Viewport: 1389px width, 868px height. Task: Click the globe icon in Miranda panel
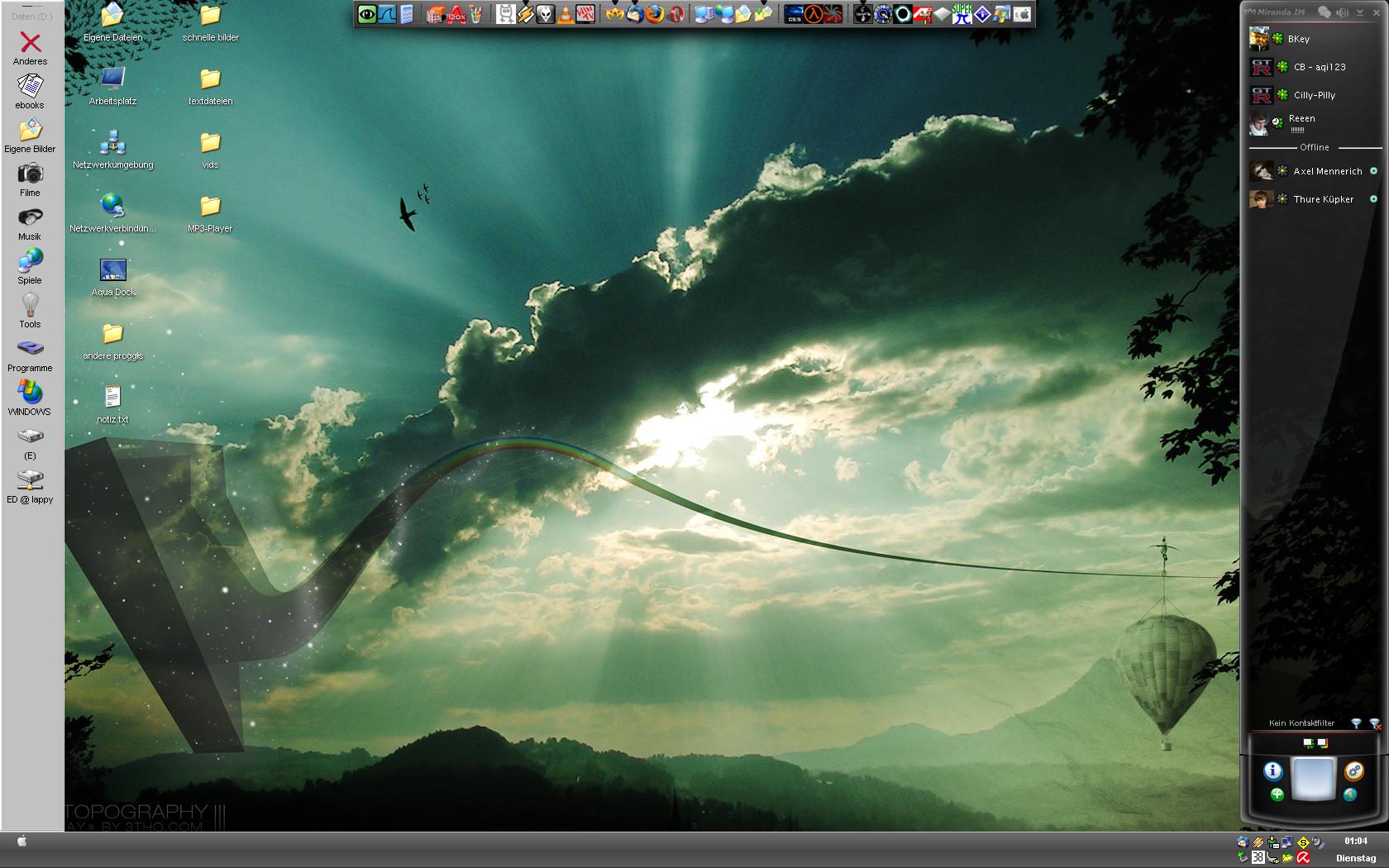tap(1350, 794)
